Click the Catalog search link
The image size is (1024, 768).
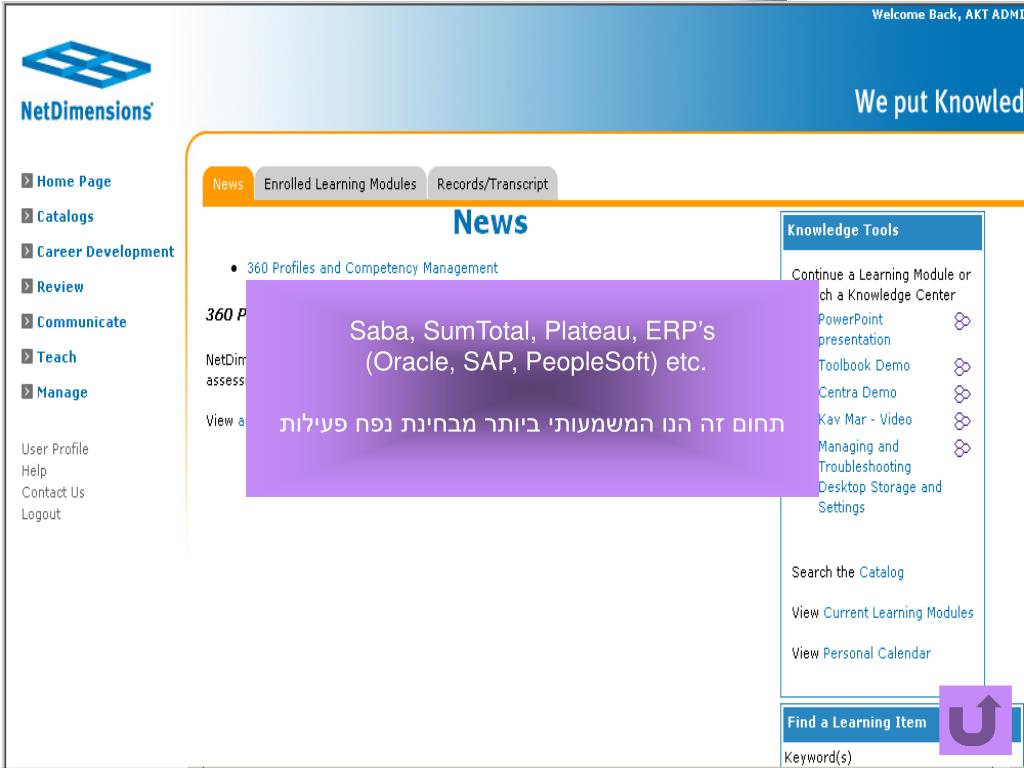881,573
